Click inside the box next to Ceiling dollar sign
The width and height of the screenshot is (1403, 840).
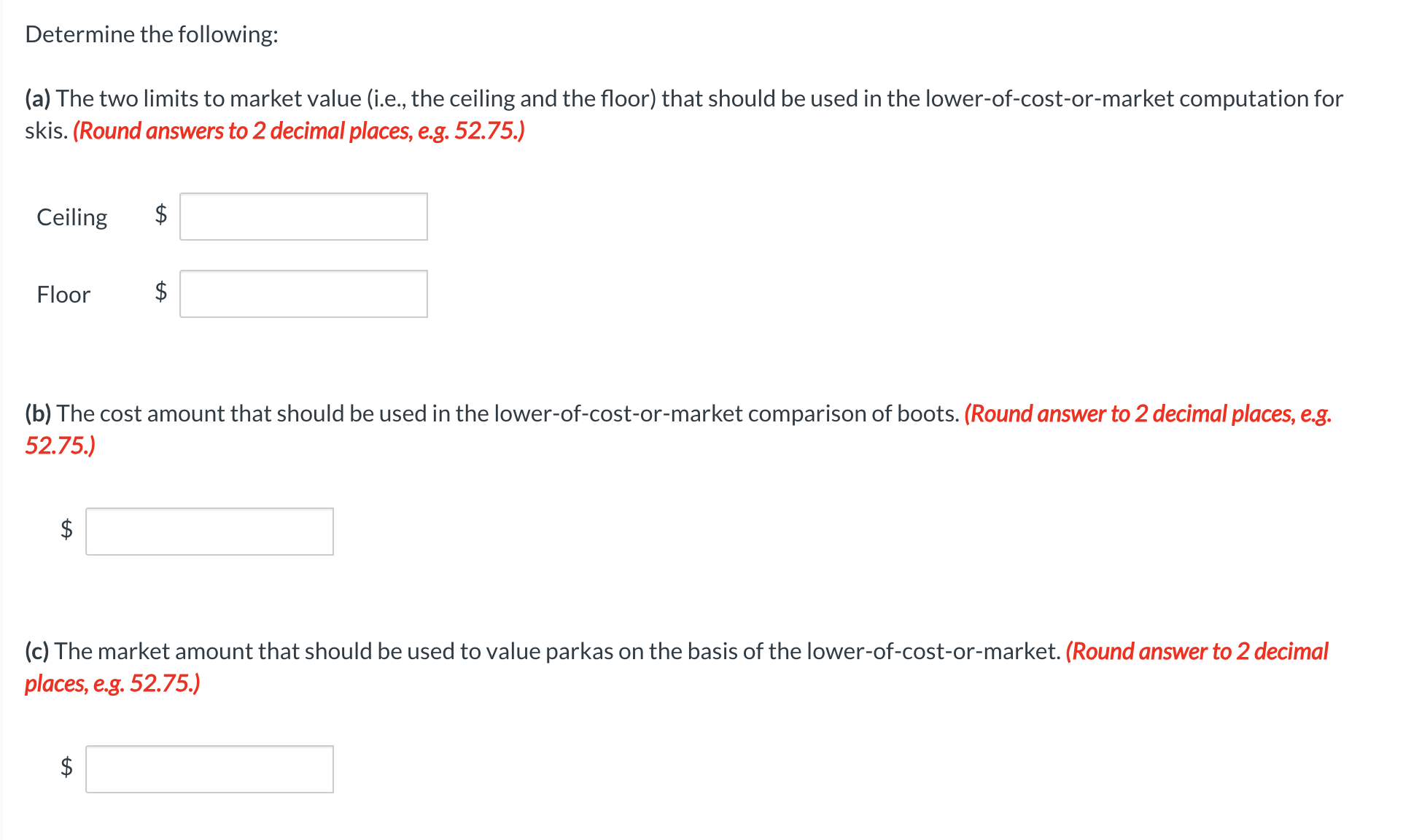coord(303,216)
